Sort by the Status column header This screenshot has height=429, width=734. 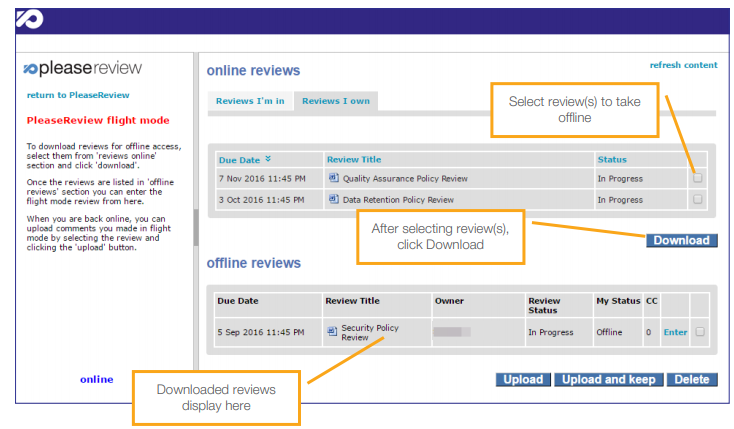point(612,160)
